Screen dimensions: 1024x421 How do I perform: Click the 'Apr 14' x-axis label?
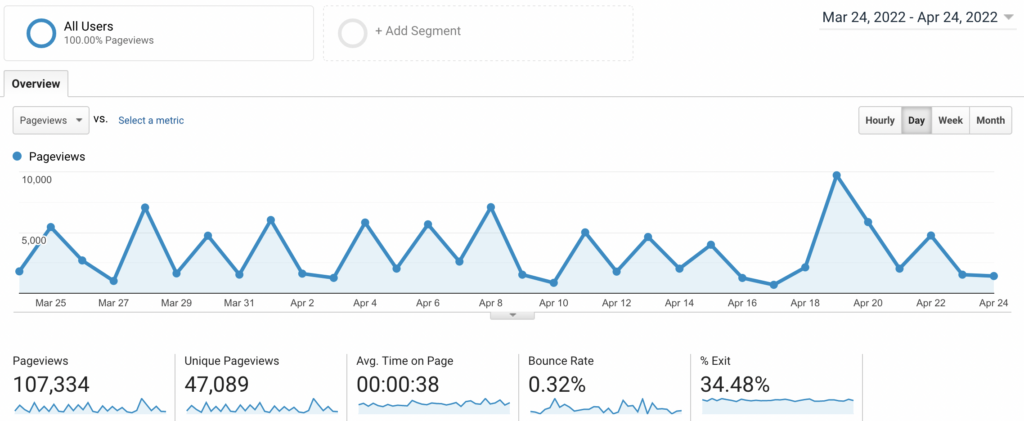[x=679, y=304]
